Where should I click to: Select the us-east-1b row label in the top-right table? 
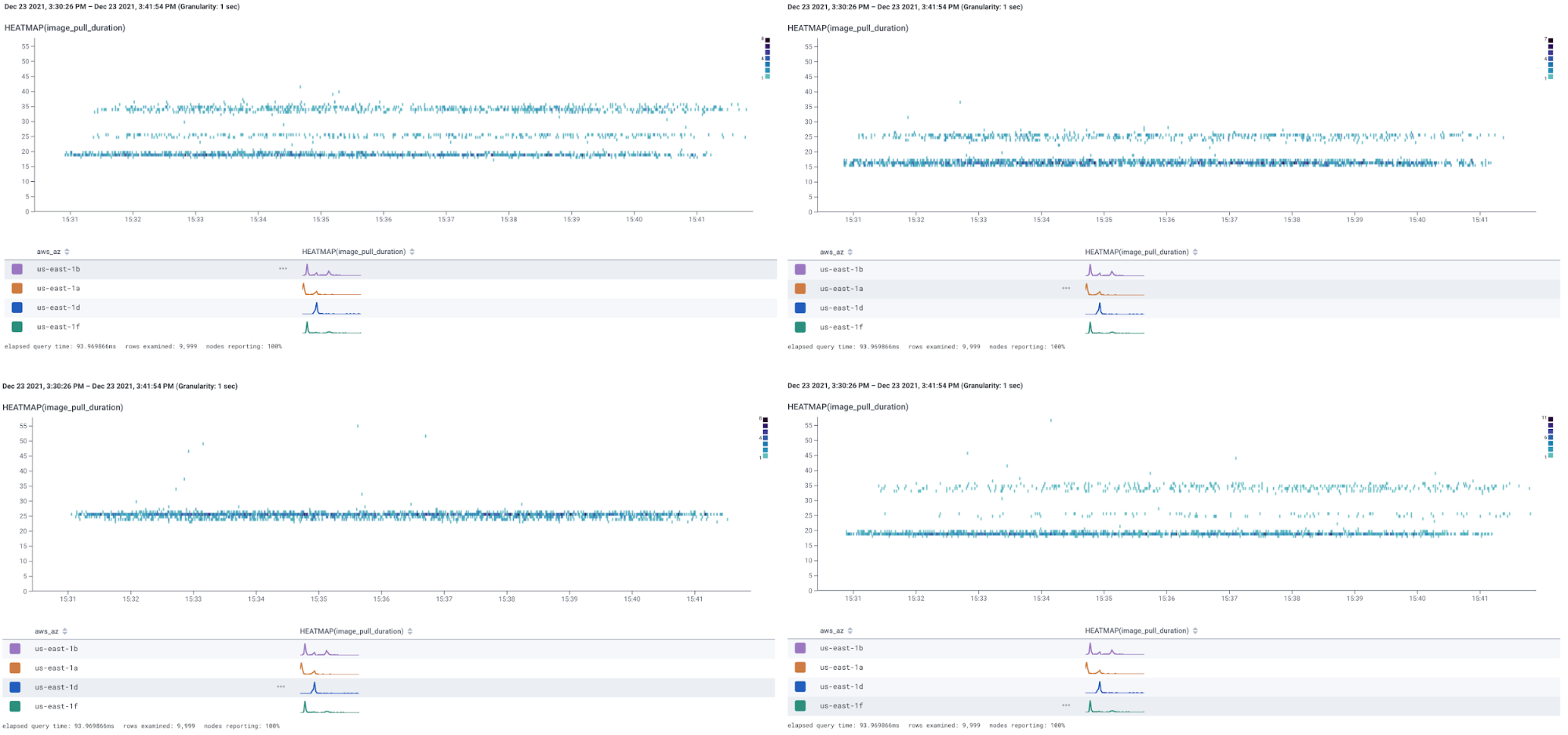[x=842, y=269]
